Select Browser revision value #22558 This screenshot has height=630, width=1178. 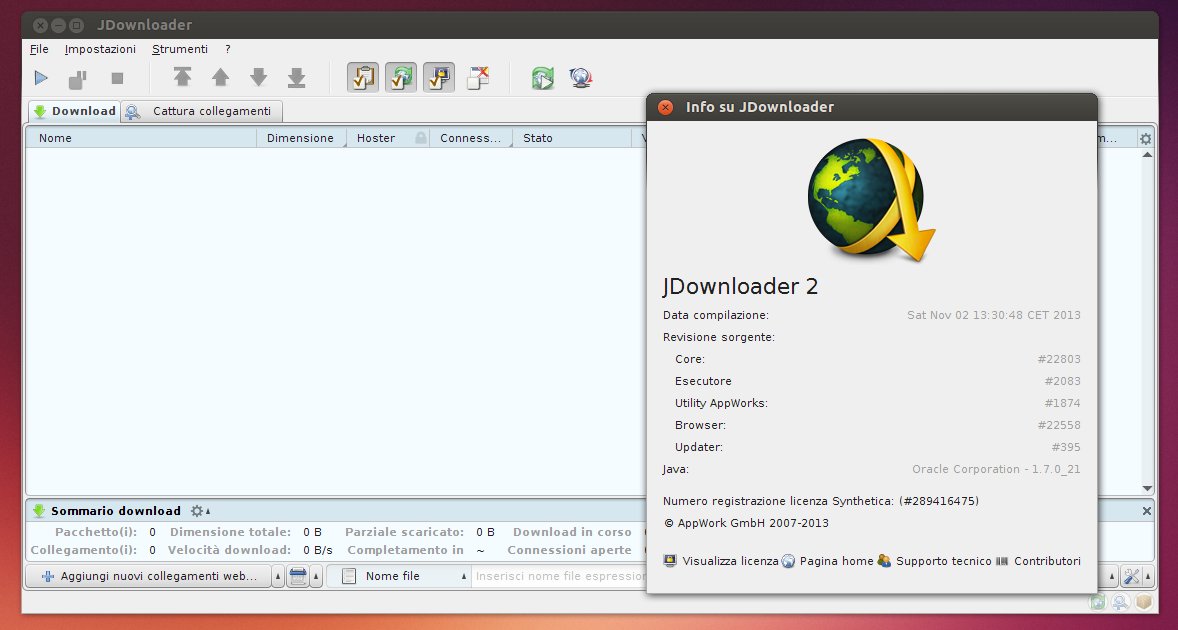(x=1059, y=425)
